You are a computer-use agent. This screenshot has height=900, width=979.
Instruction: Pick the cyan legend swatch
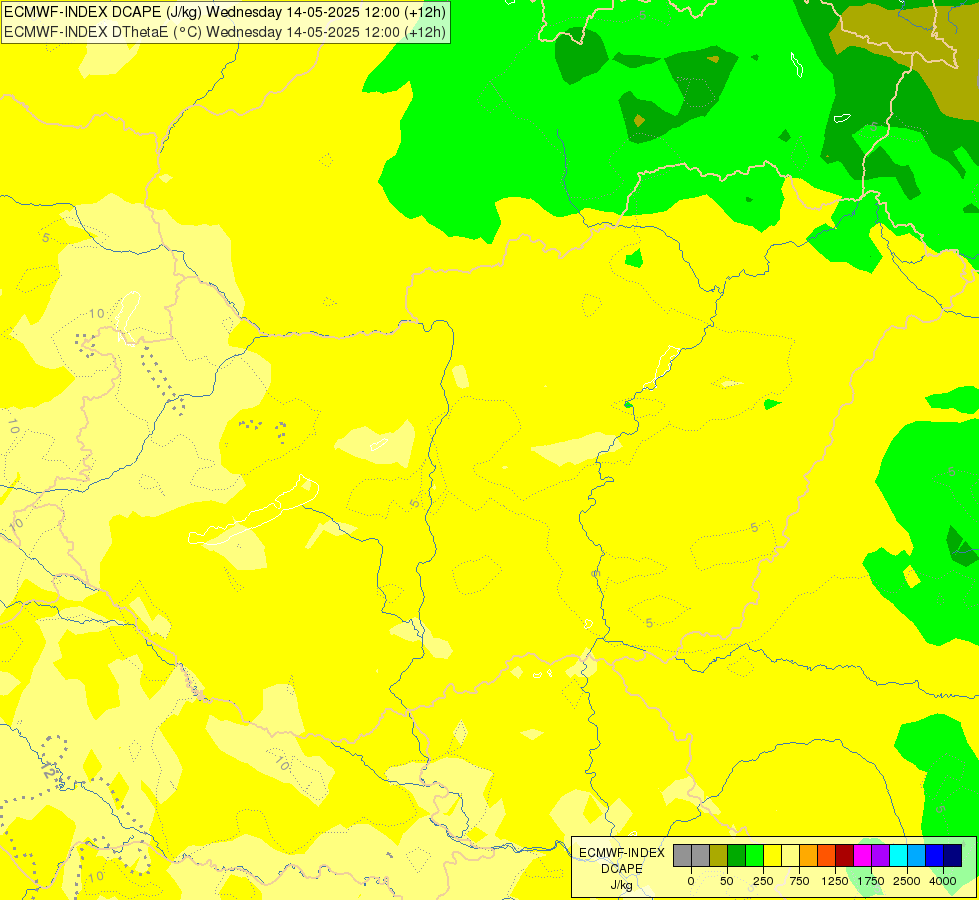coord(898,856)
